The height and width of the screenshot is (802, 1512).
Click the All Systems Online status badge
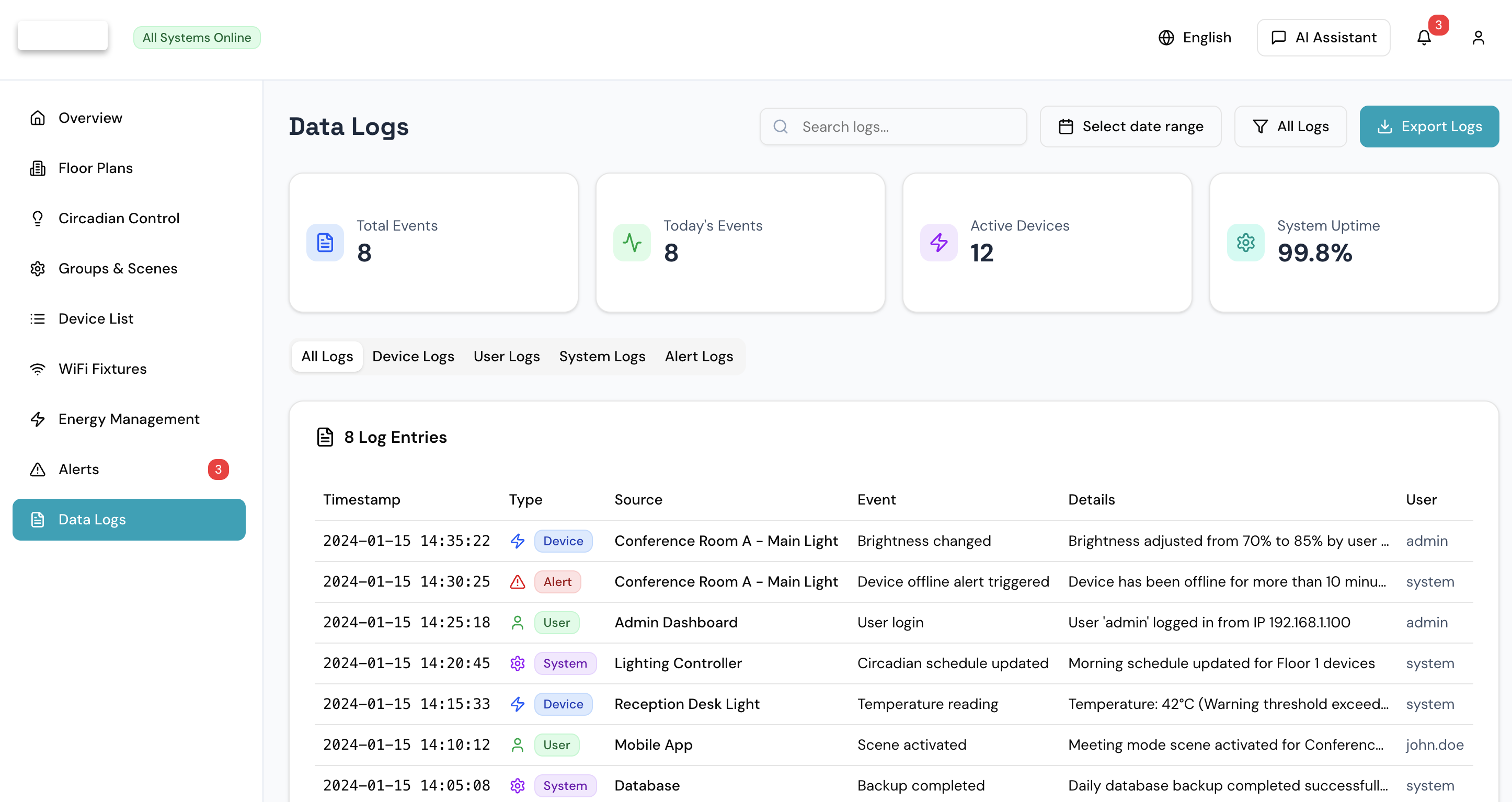click(197, 37)
